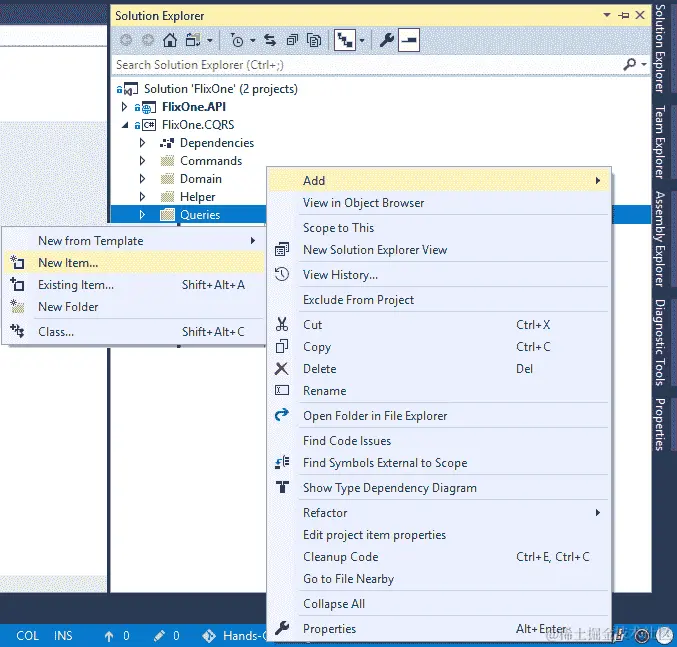Click the Properties wrench icon in toolbar
677x647 pixels.
pos(386,40)
